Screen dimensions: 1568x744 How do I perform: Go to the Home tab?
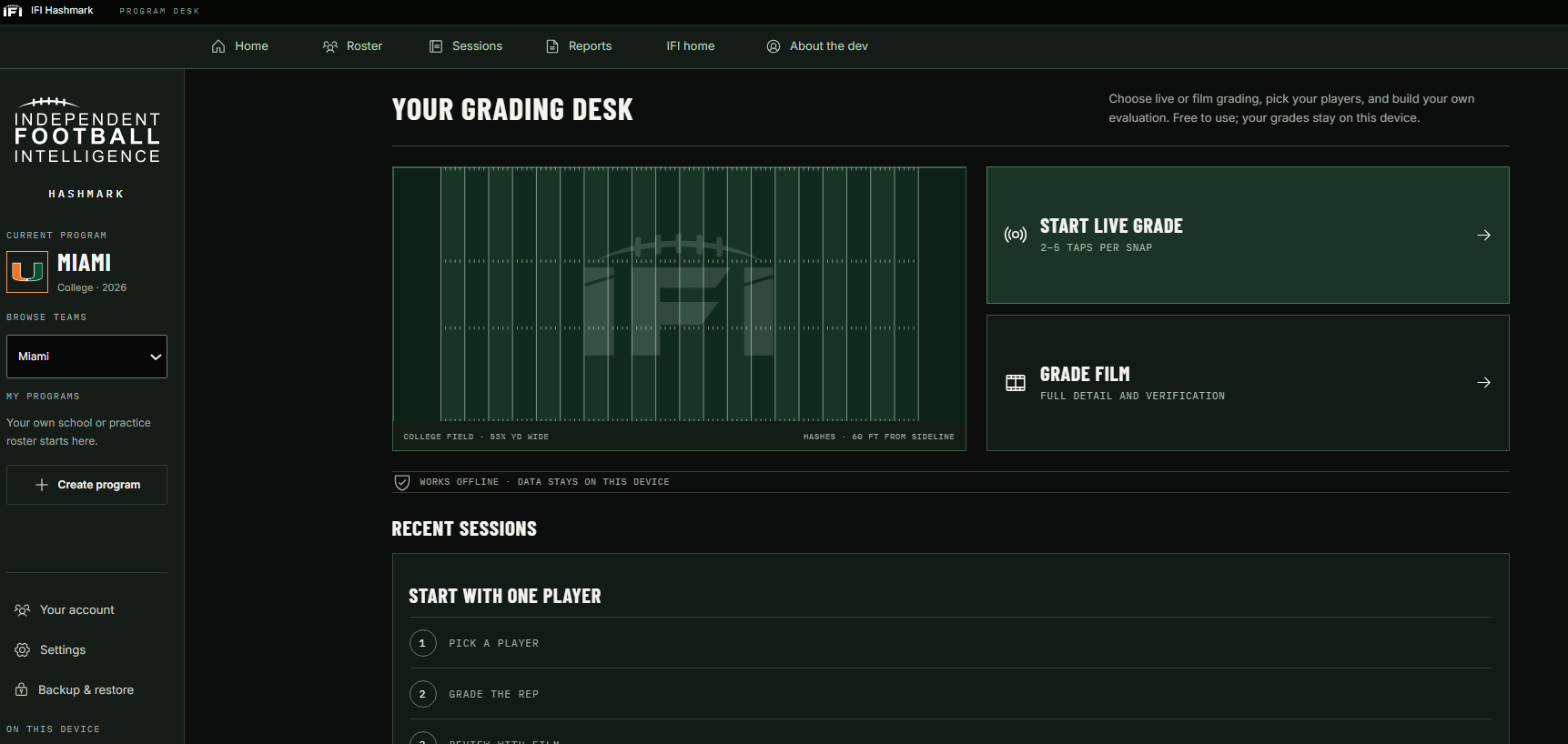pos(240,46)
